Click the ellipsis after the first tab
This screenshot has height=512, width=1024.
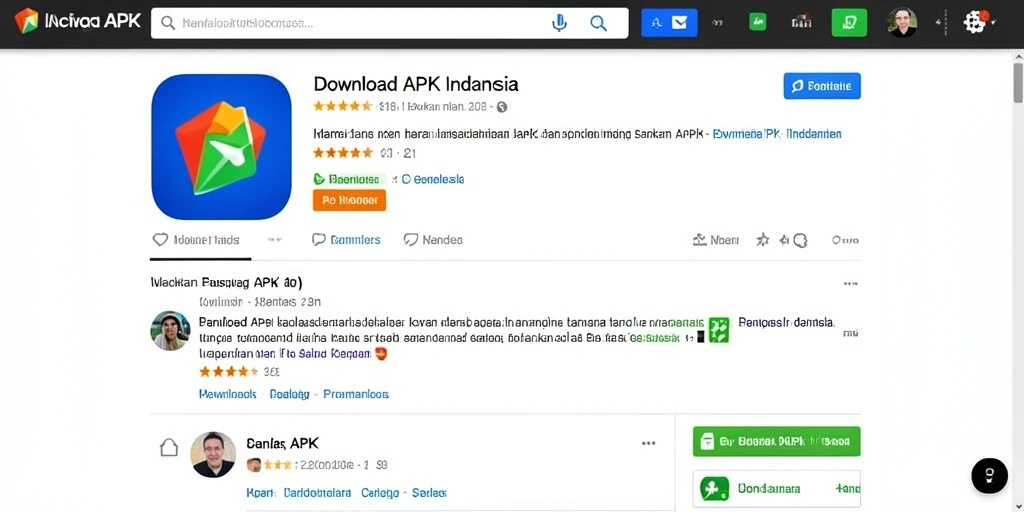pyautogui.click(x=275, y=240)
